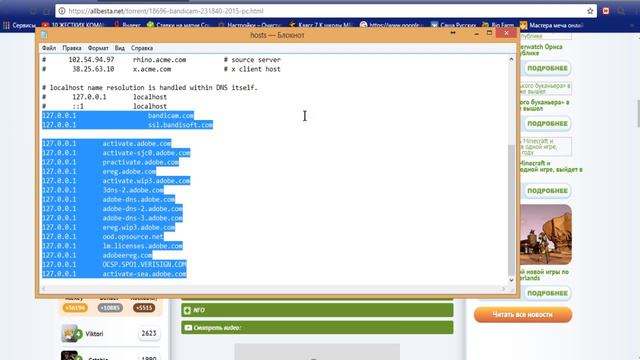Click the practivate.adobe.com line
Screen dimensions: 640x360
coord(110,162)
